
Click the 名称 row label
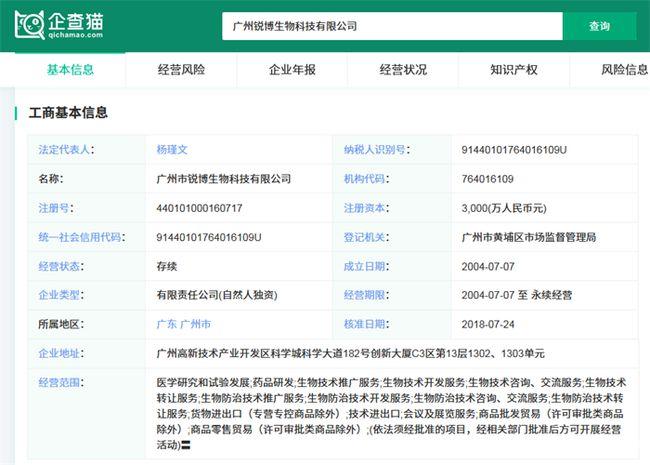[x=51, y=179]
